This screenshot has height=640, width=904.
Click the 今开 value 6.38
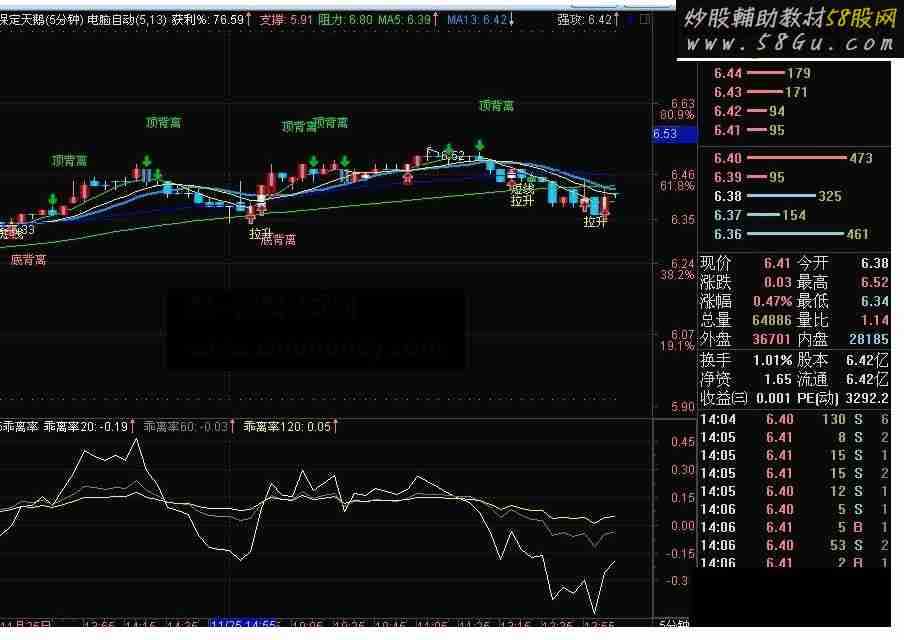(875, 263)
